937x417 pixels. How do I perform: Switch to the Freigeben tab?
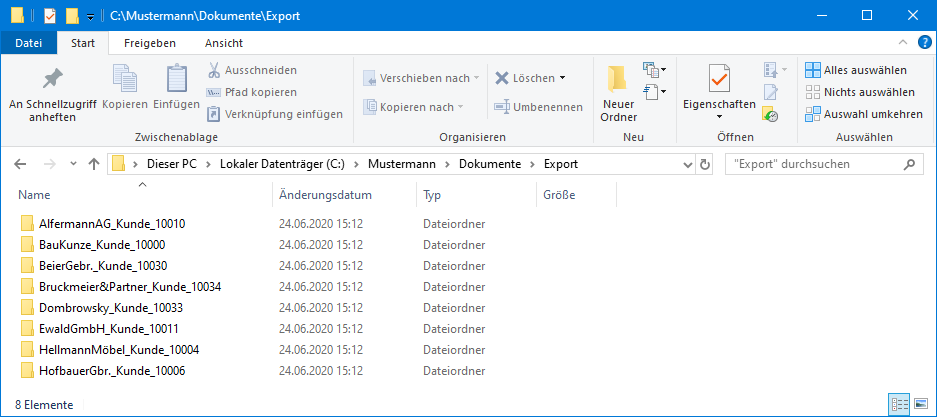(x=149, y=43)
